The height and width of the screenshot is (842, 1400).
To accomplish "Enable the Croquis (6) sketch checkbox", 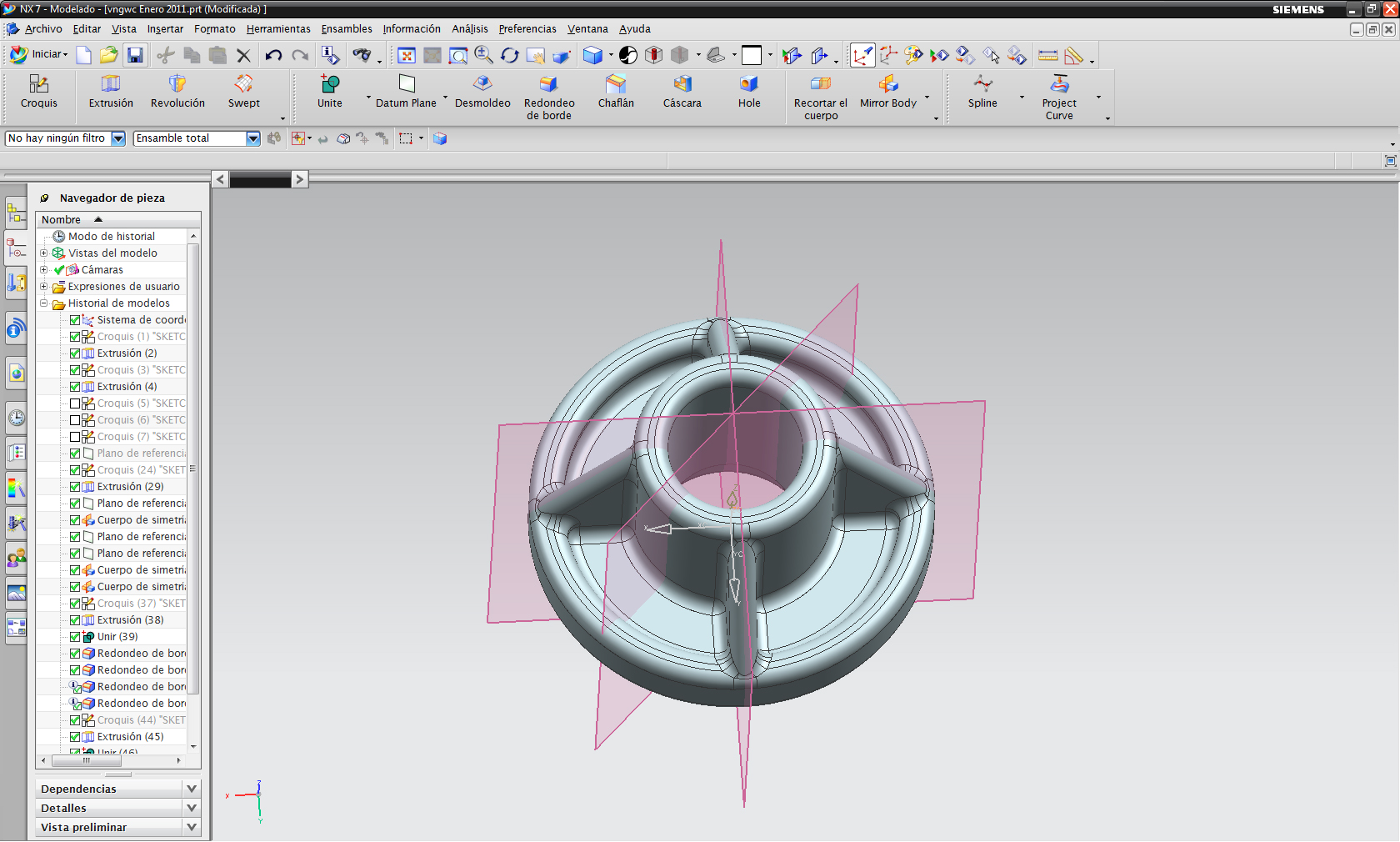I will (x=75, y=420).
